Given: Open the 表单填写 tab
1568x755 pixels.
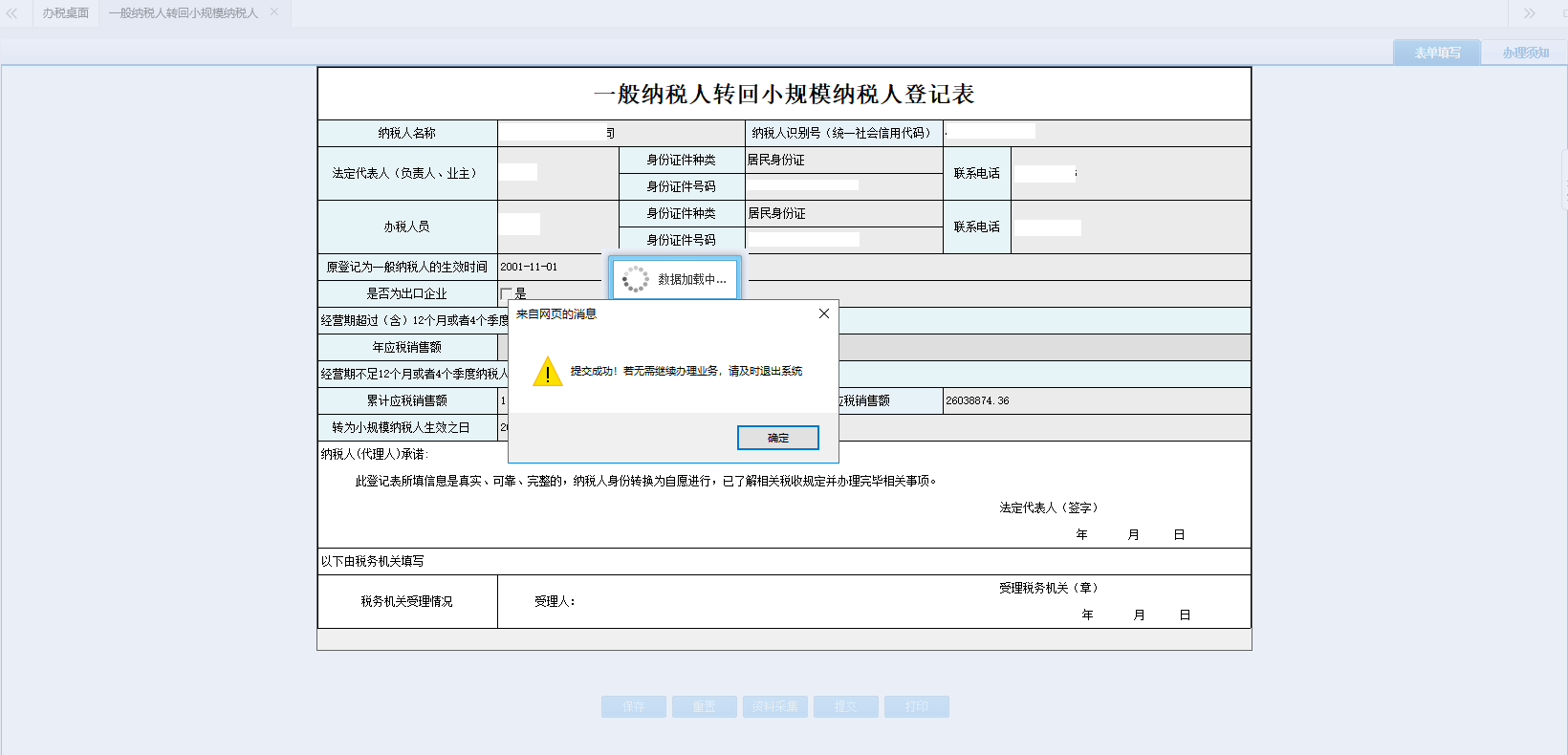Looking at the screenshot, I should pyautogui.click(x=1436, y=53).
